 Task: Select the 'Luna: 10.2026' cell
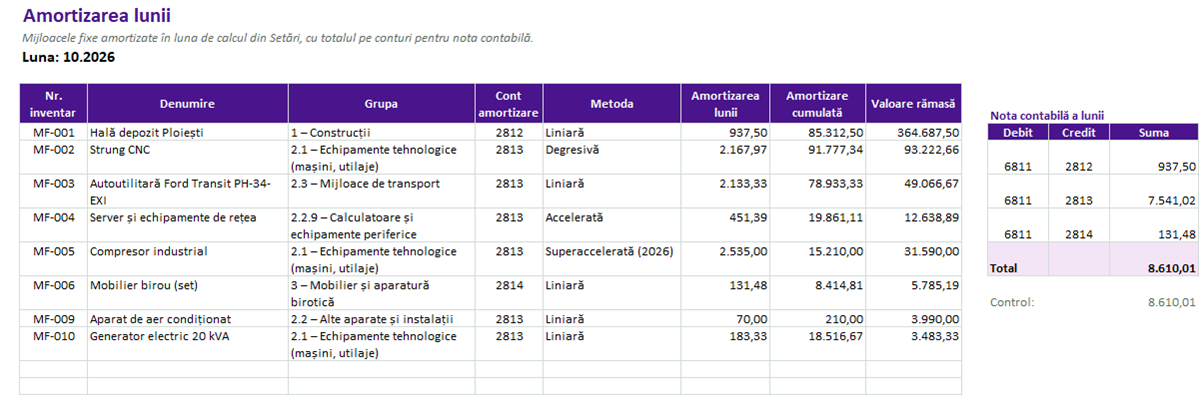(x=69, y=57)
